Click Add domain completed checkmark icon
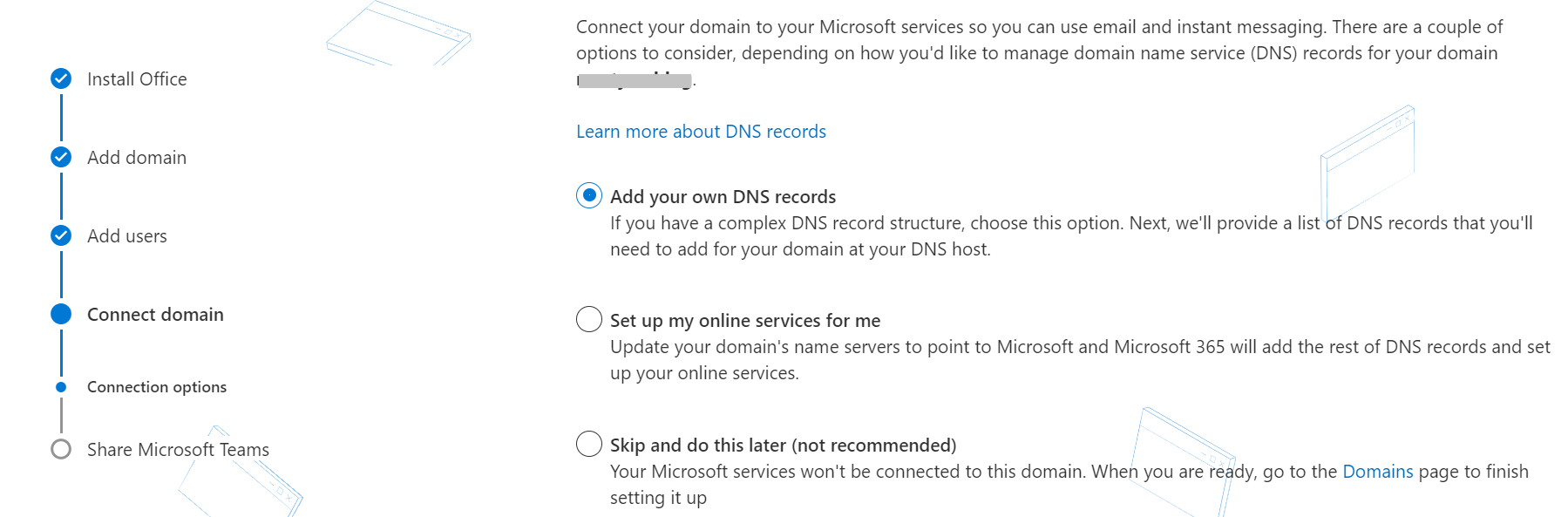 tap(61, 157)
